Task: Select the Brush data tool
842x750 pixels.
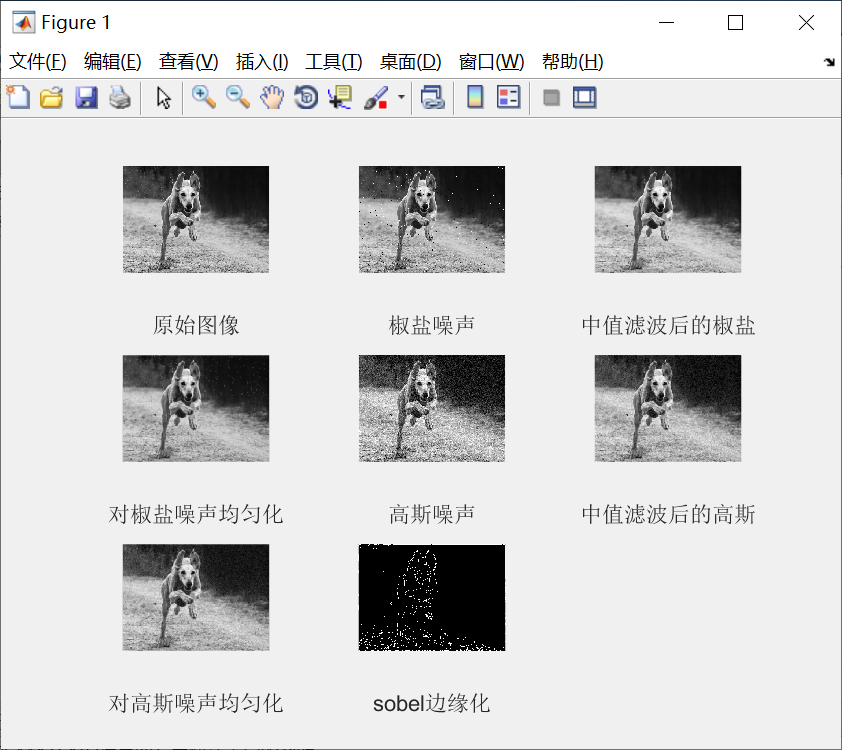Action: point(376,98)
